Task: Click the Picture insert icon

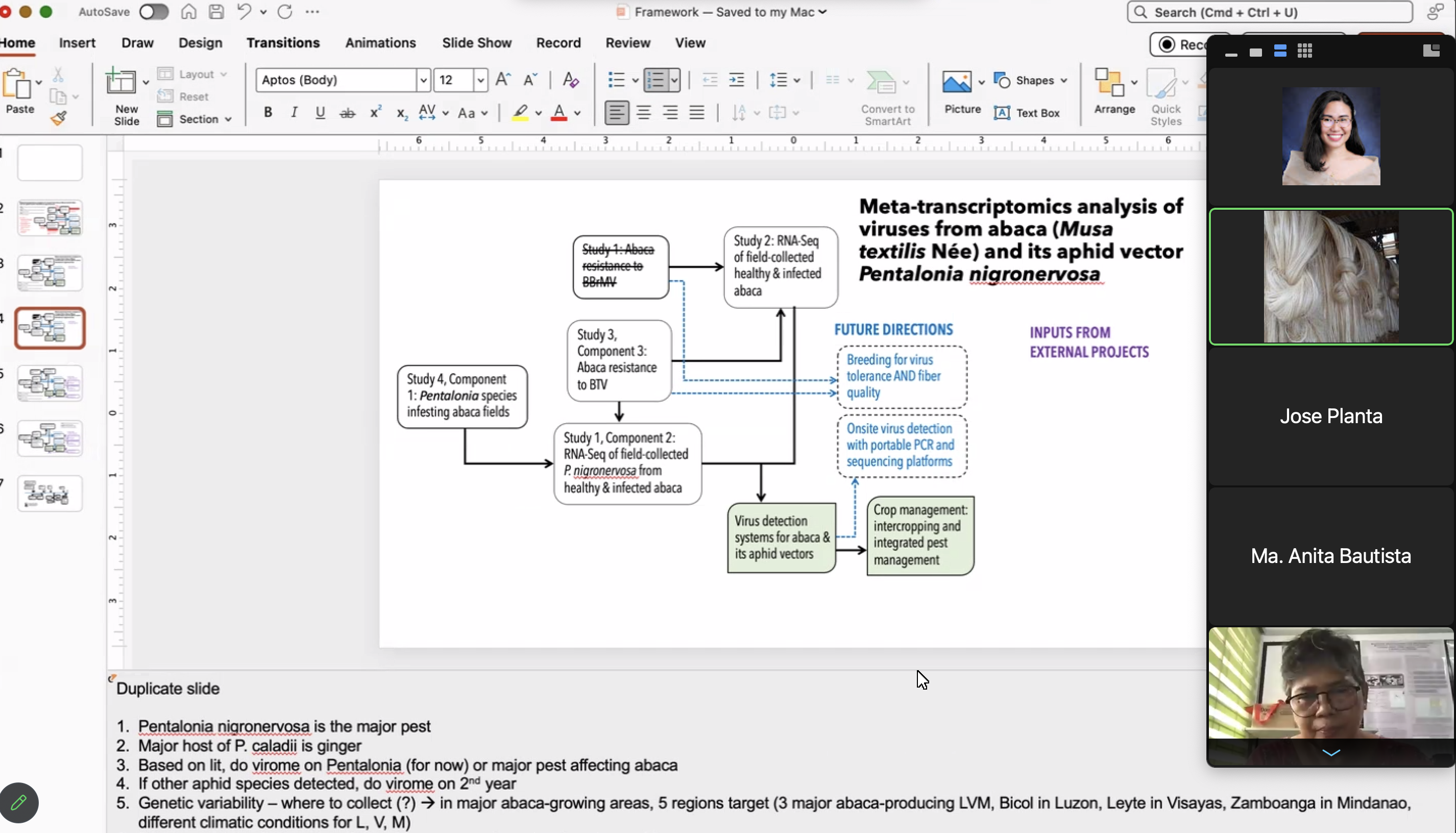Action: (x=957, y=82)
